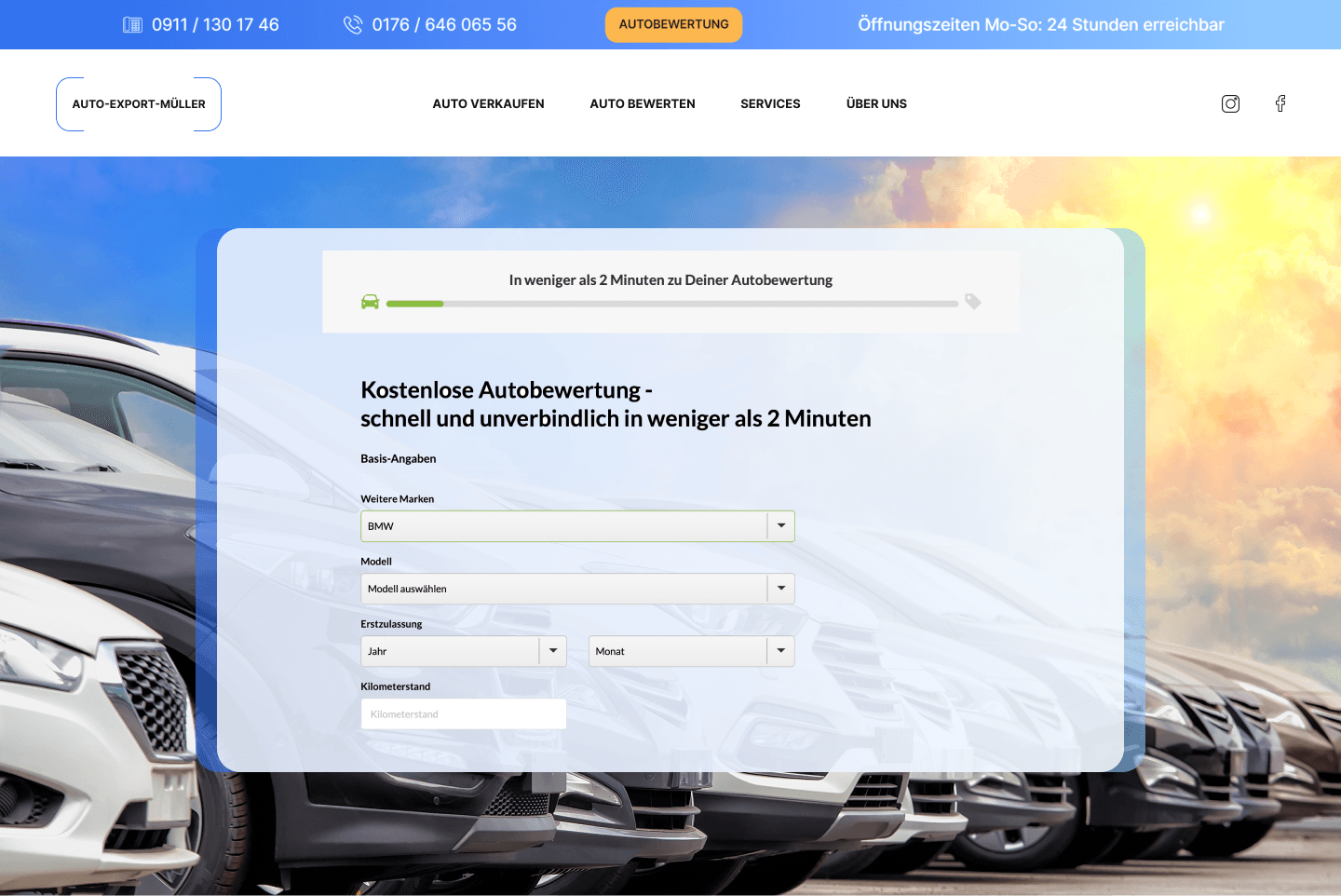Open the Jahr registration year dropdown
Screen dimensions: 1341x896
[x=464, y=651]
